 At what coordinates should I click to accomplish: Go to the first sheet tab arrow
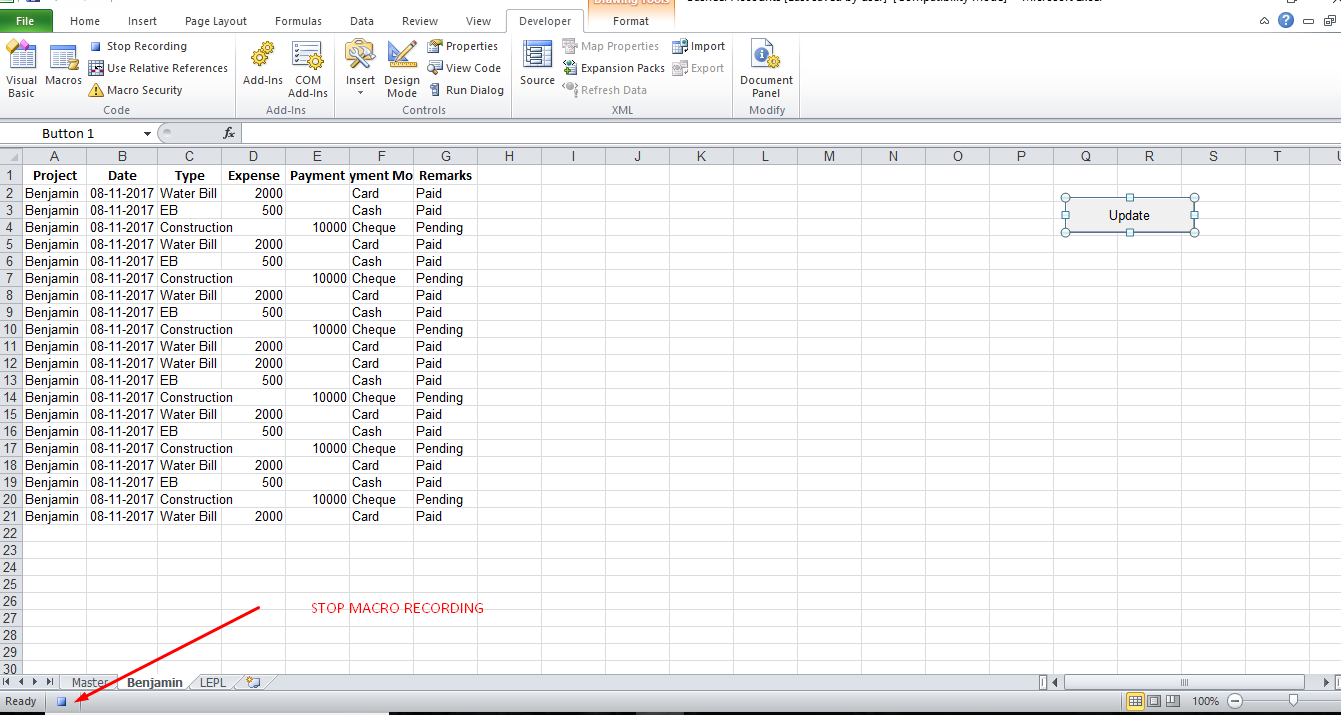8,682
